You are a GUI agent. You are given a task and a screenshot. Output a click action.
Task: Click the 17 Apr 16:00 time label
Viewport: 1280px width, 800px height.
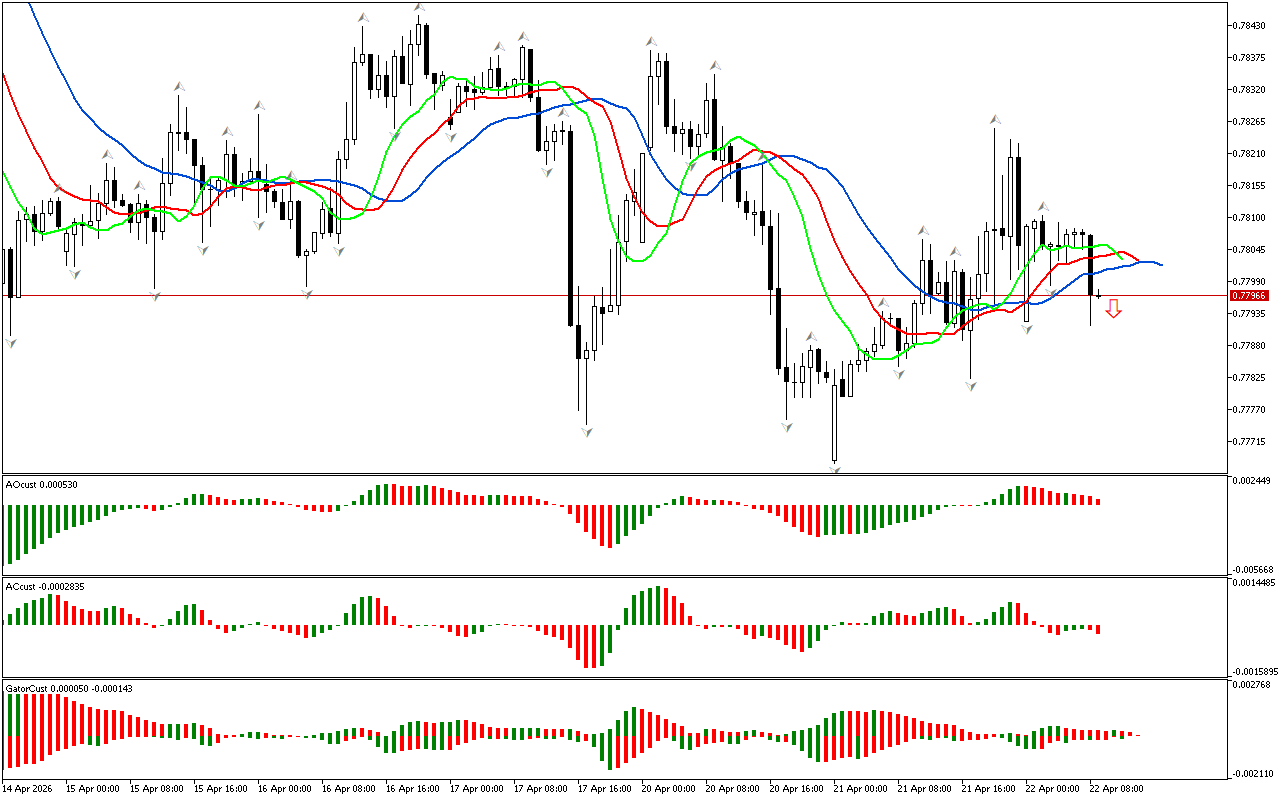604,789
